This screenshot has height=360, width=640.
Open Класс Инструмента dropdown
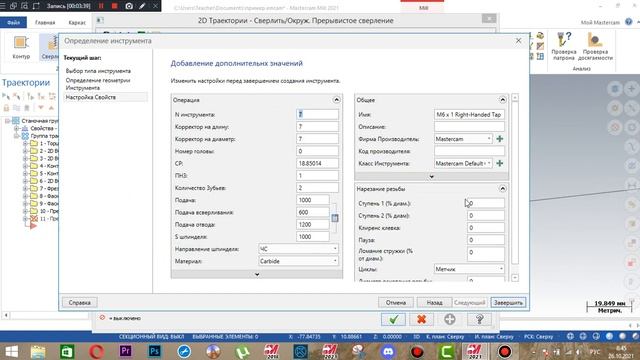pos(463,163)
